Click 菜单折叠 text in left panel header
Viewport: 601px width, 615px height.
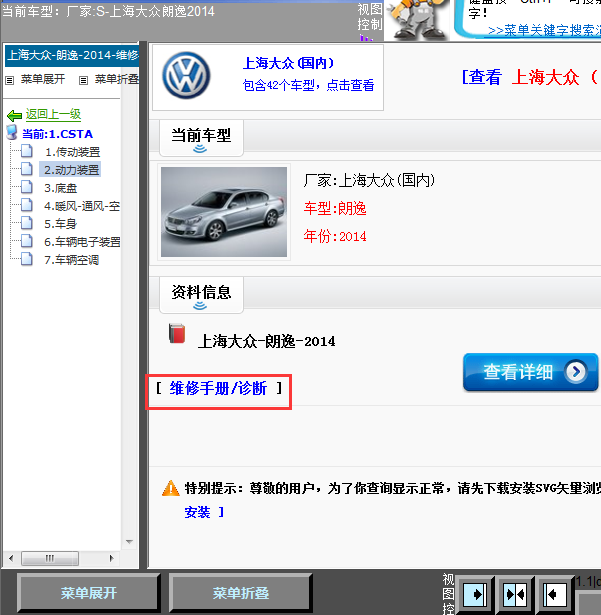117,79
